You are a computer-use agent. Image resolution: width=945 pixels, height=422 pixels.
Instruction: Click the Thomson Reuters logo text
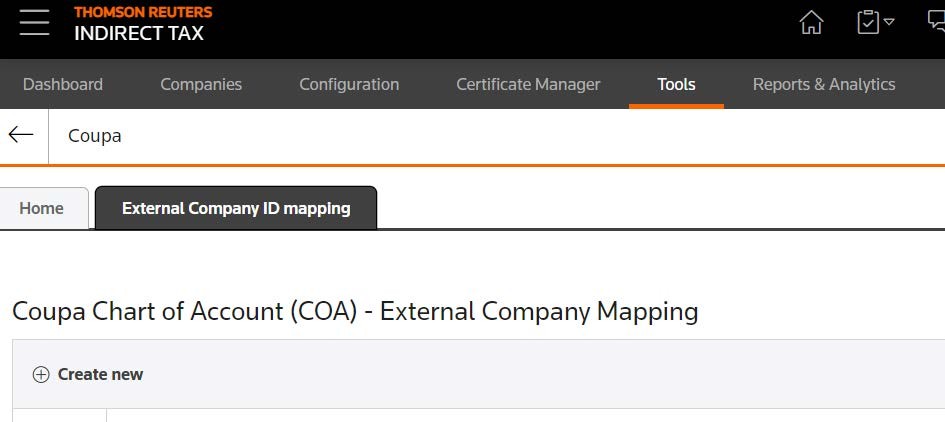tap(143, 12)
